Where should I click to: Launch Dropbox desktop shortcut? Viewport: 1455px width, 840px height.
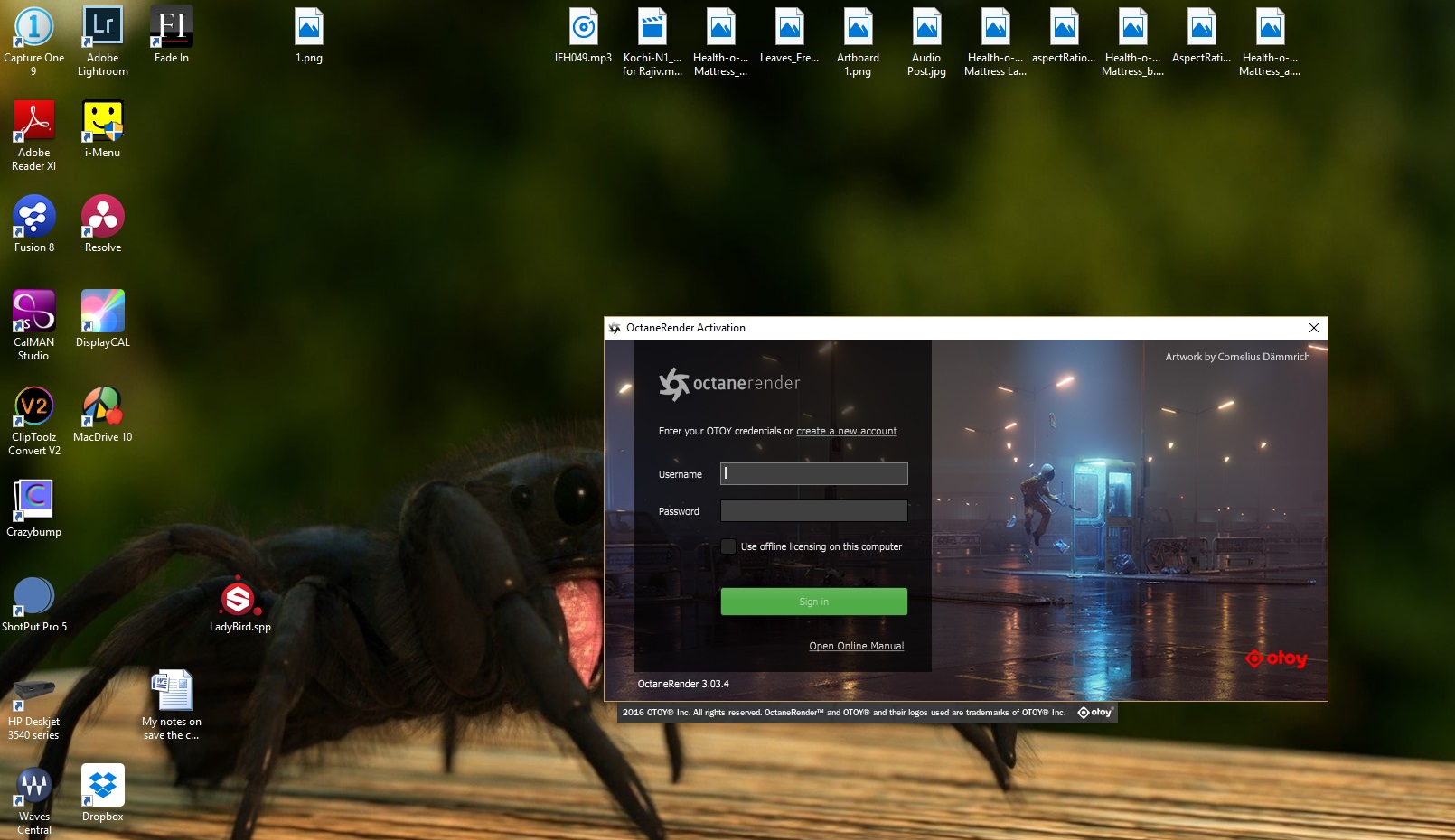pos(103,793)
